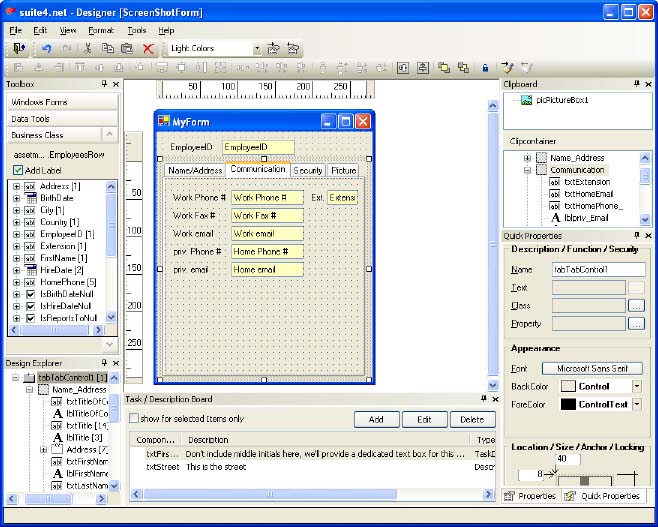Click the blue Undo arrow icon
658x527 pixels.
47,48
